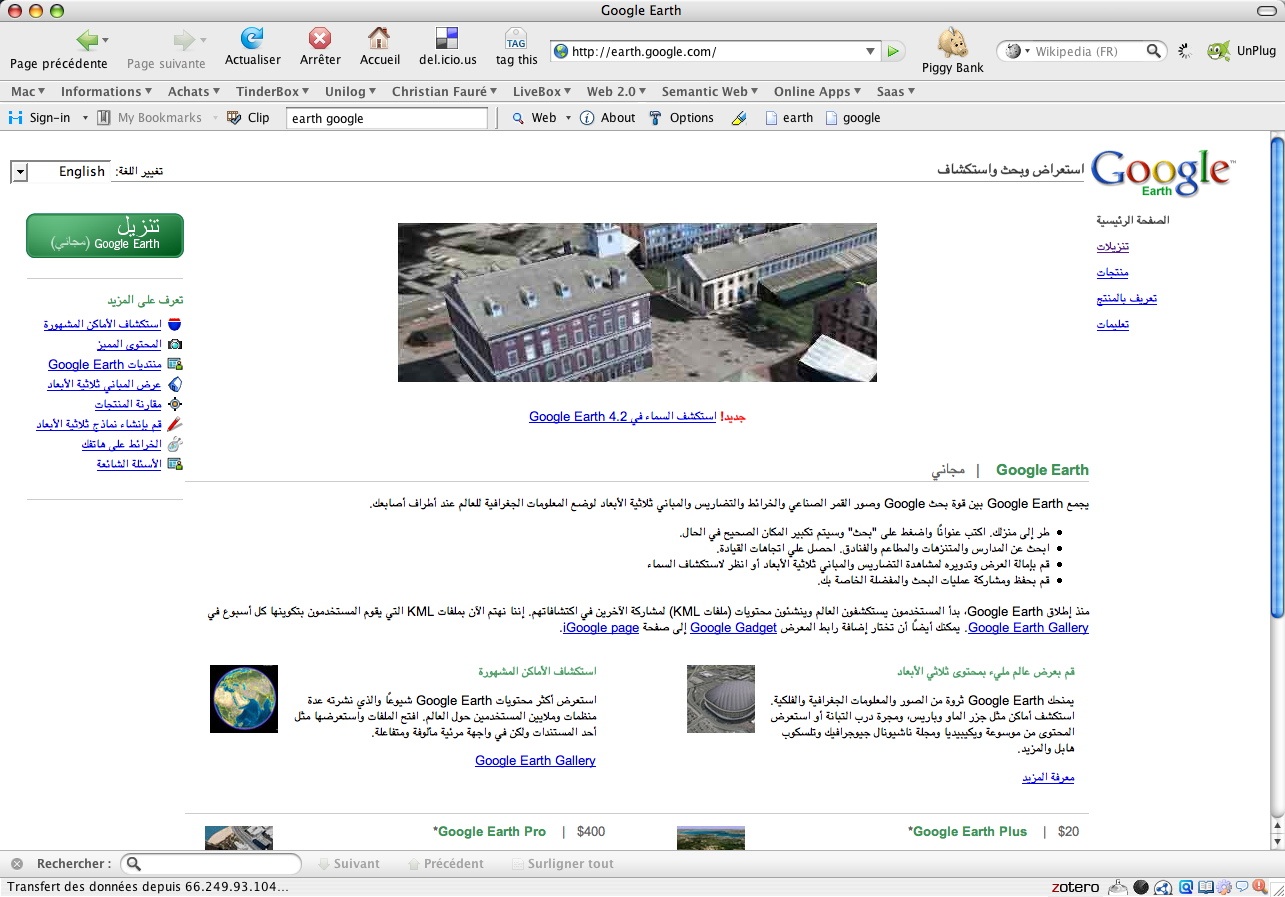This screenshot has width=1285, height=897.
Task: Open the Online Apps bookmarks menu
Action: (x=818, y=91)
